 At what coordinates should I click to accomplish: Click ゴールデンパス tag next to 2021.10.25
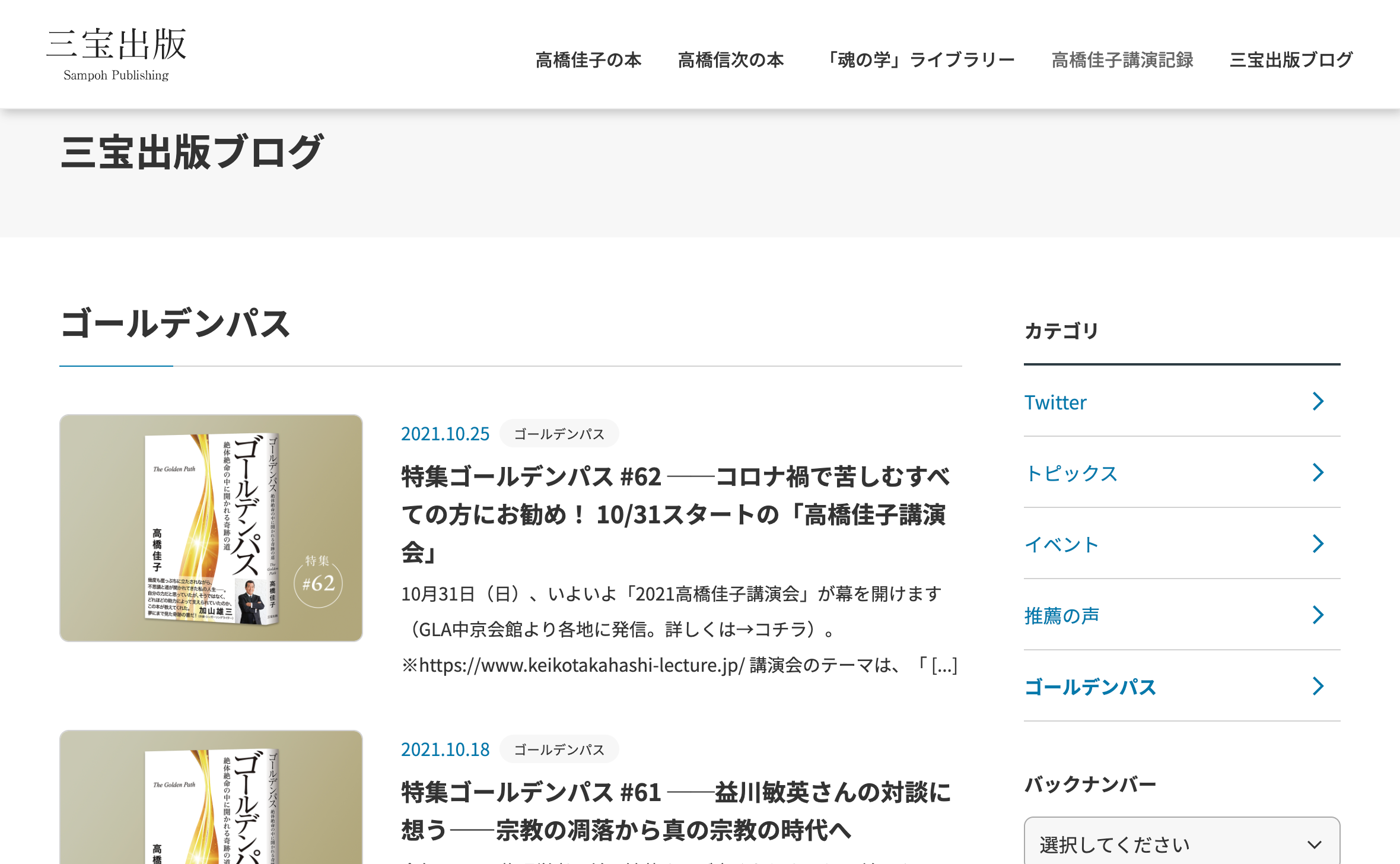click(x=559, y=434)
